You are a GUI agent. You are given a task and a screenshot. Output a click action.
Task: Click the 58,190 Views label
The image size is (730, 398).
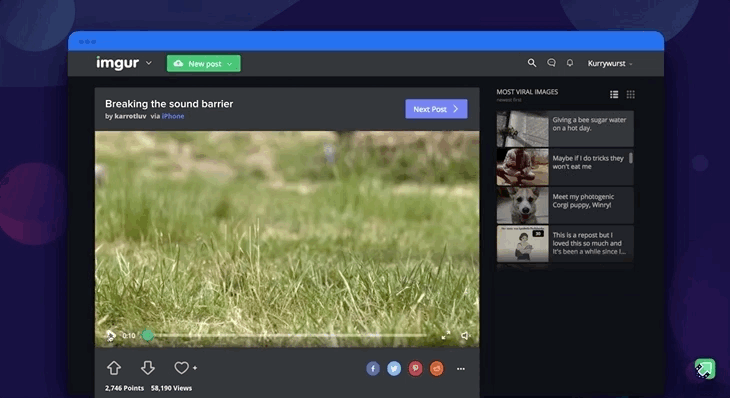coord(171,388)
